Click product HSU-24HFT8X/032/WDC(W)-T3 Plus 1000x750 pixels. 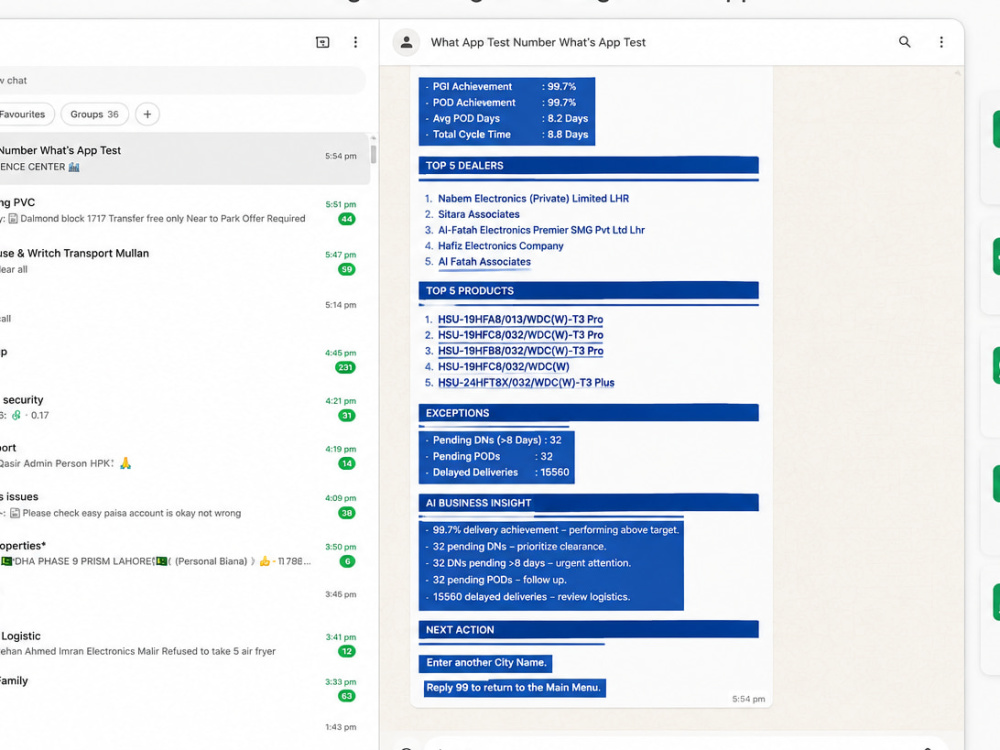(526, 383)
